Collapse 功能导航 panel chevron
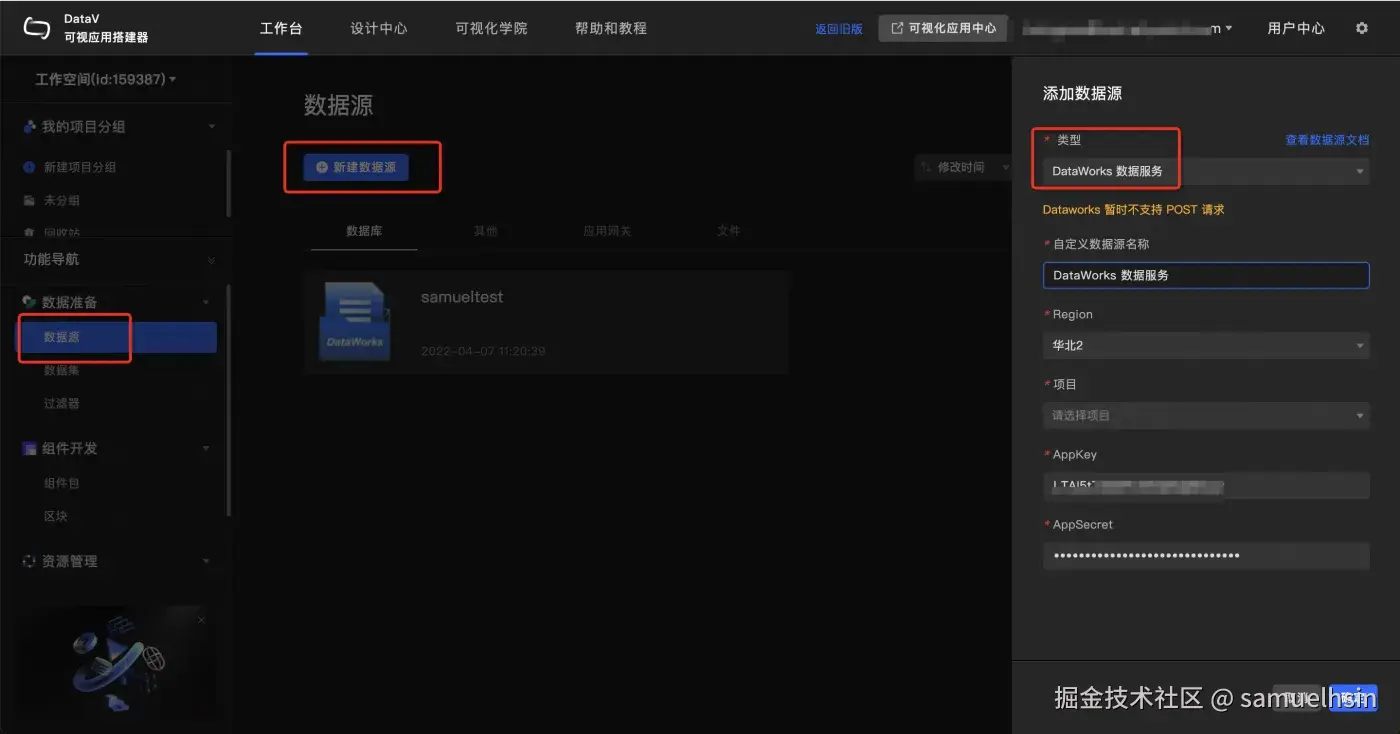 (211, 260)
